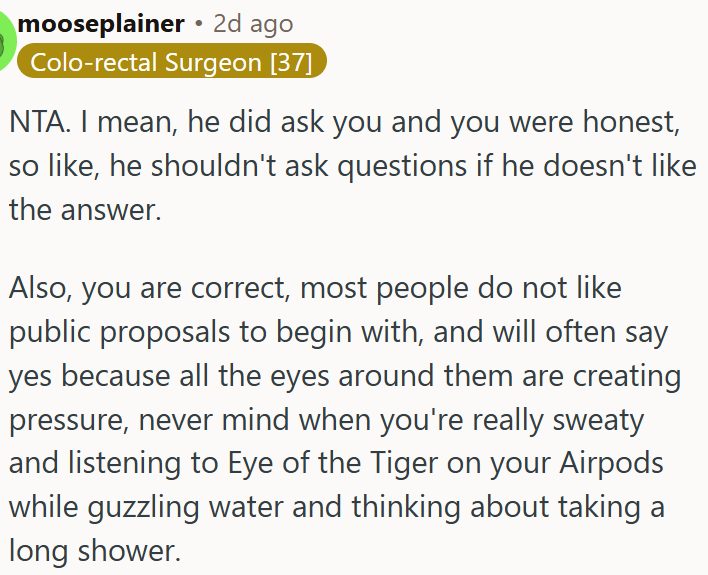Viewport: 708px width, 575px height.
Task: Click the phrase 'the answer.'
Action: coord(85,210)
